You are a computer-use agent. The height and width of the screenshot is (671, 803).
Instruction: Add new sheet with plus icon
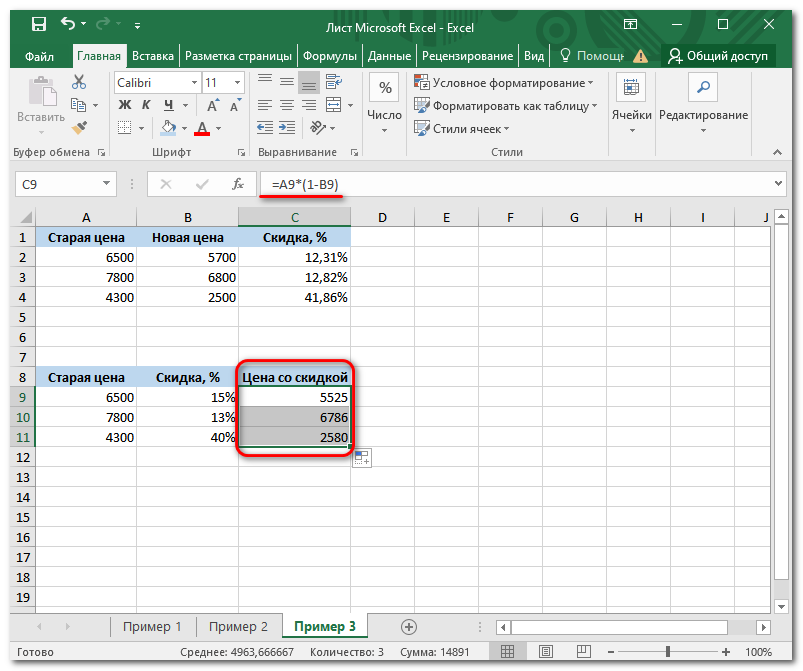point(408,627)
